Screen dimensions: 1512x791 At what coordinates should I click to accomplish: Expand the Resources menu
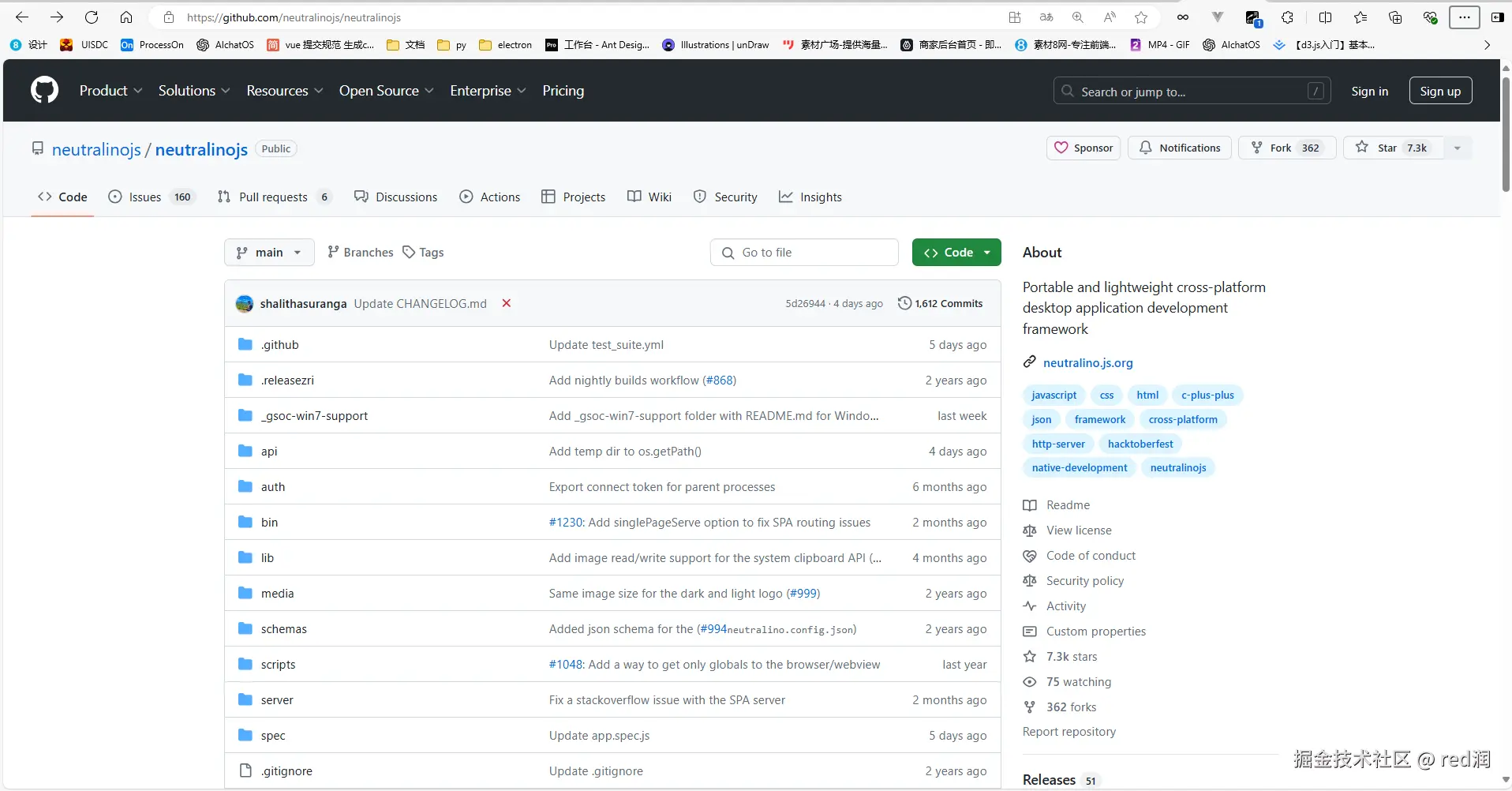(285, 91)
